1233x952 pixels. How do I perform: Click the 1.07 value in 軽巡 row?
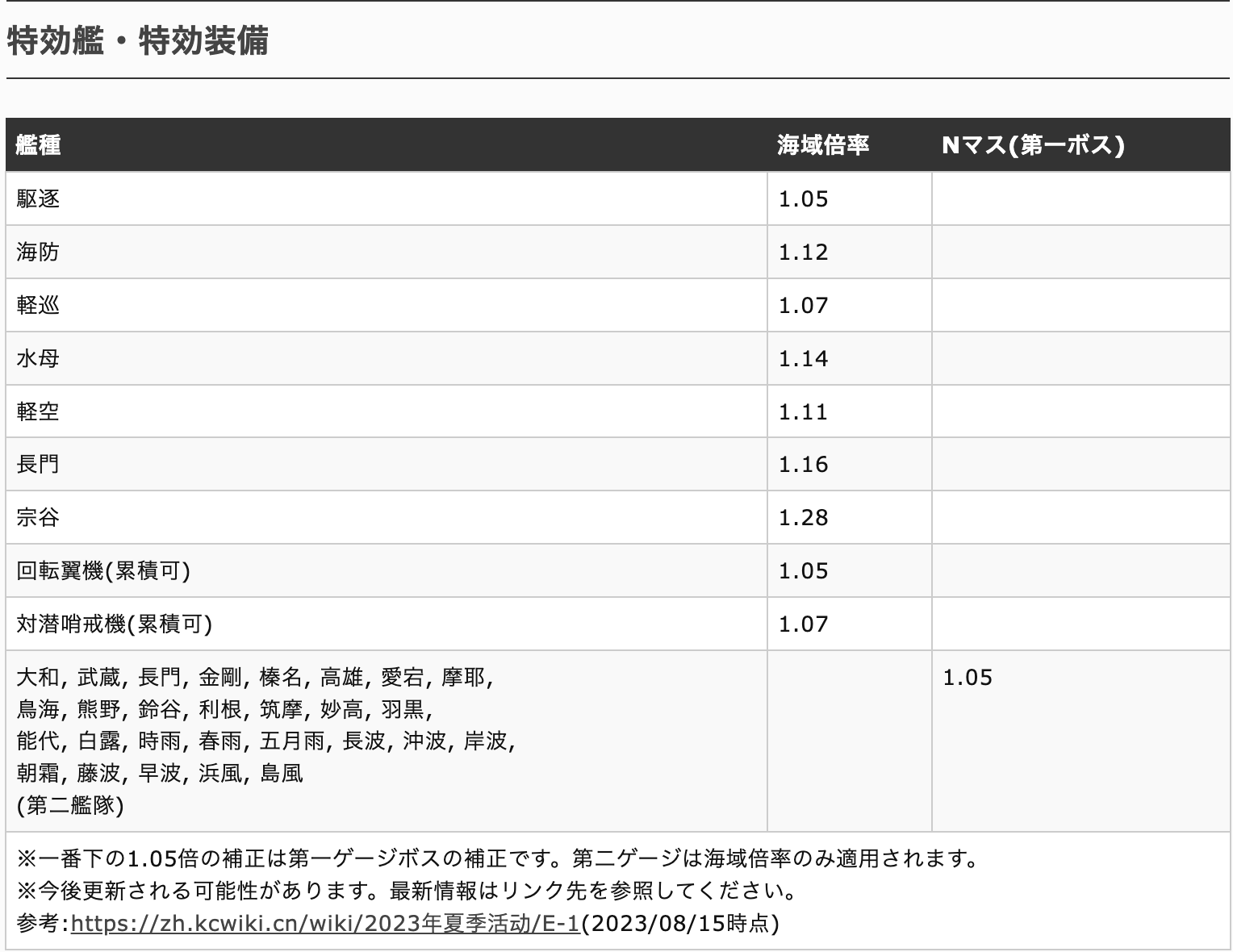803,306
